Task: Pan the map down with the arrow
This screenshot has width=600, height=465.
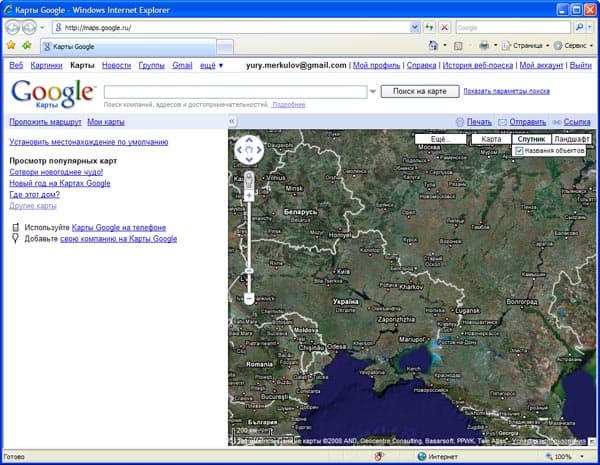Action: (x=249, y=160)
